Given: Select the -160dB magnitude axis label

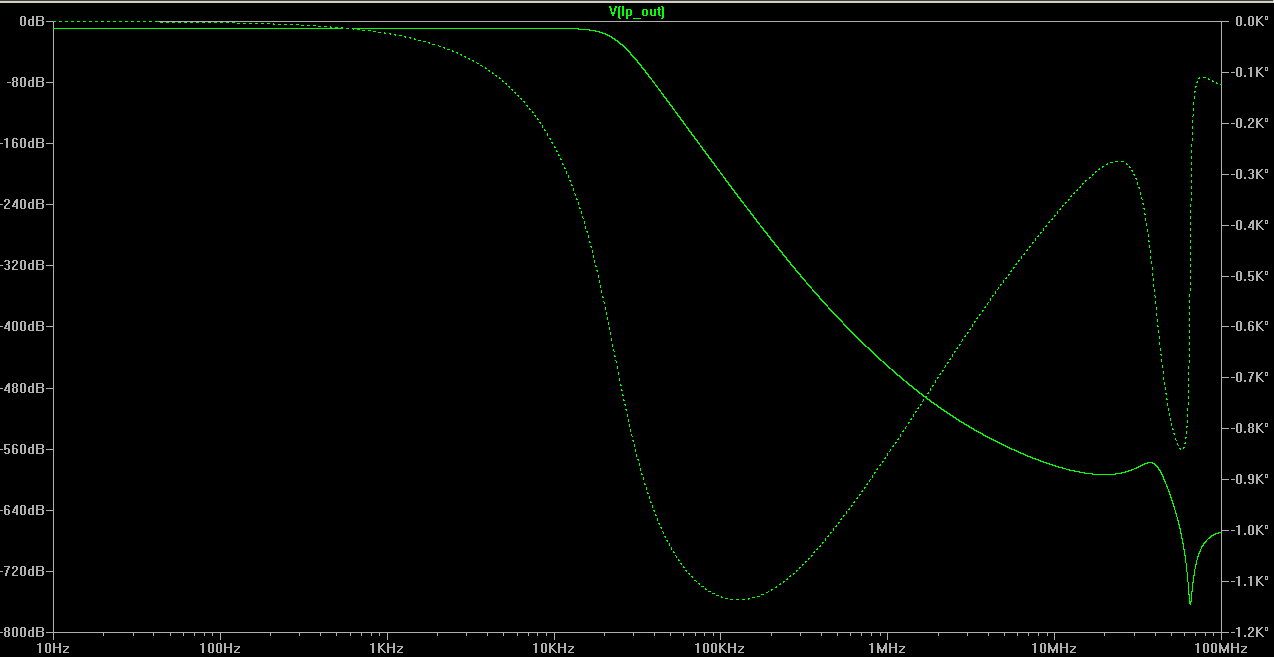Looking at the screenshot, I should click(22, 143).
